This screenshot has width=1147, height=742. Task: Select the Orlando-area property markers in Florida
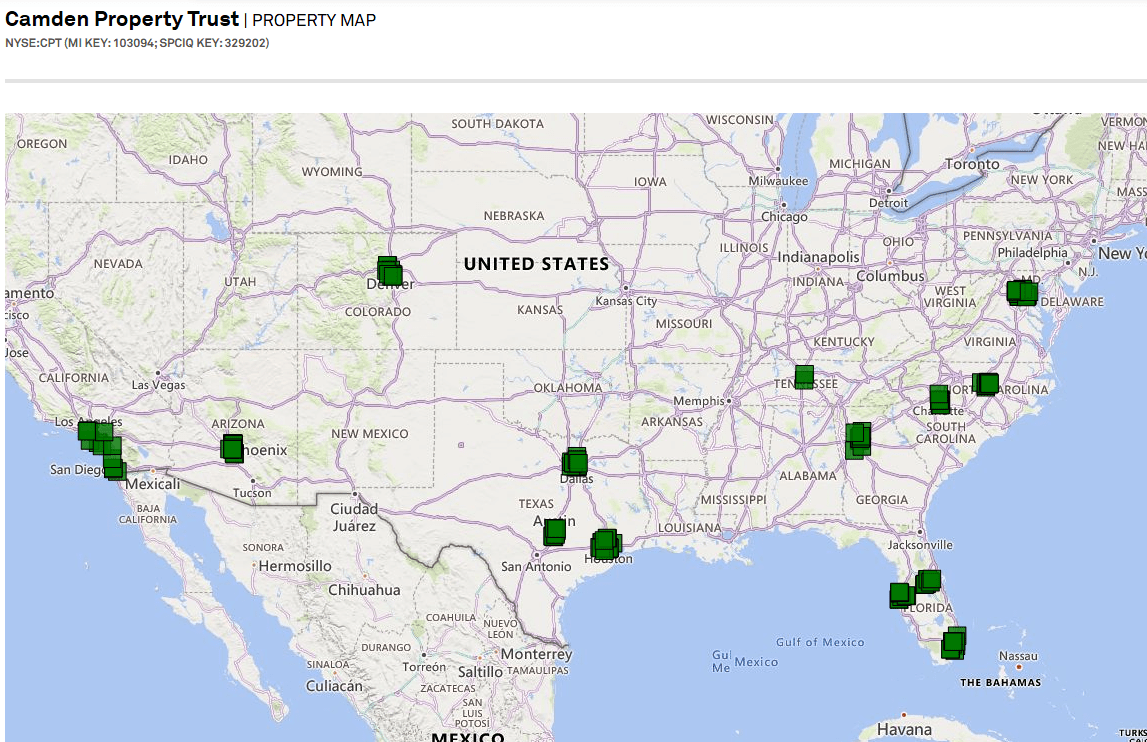[x=928, y=582]
